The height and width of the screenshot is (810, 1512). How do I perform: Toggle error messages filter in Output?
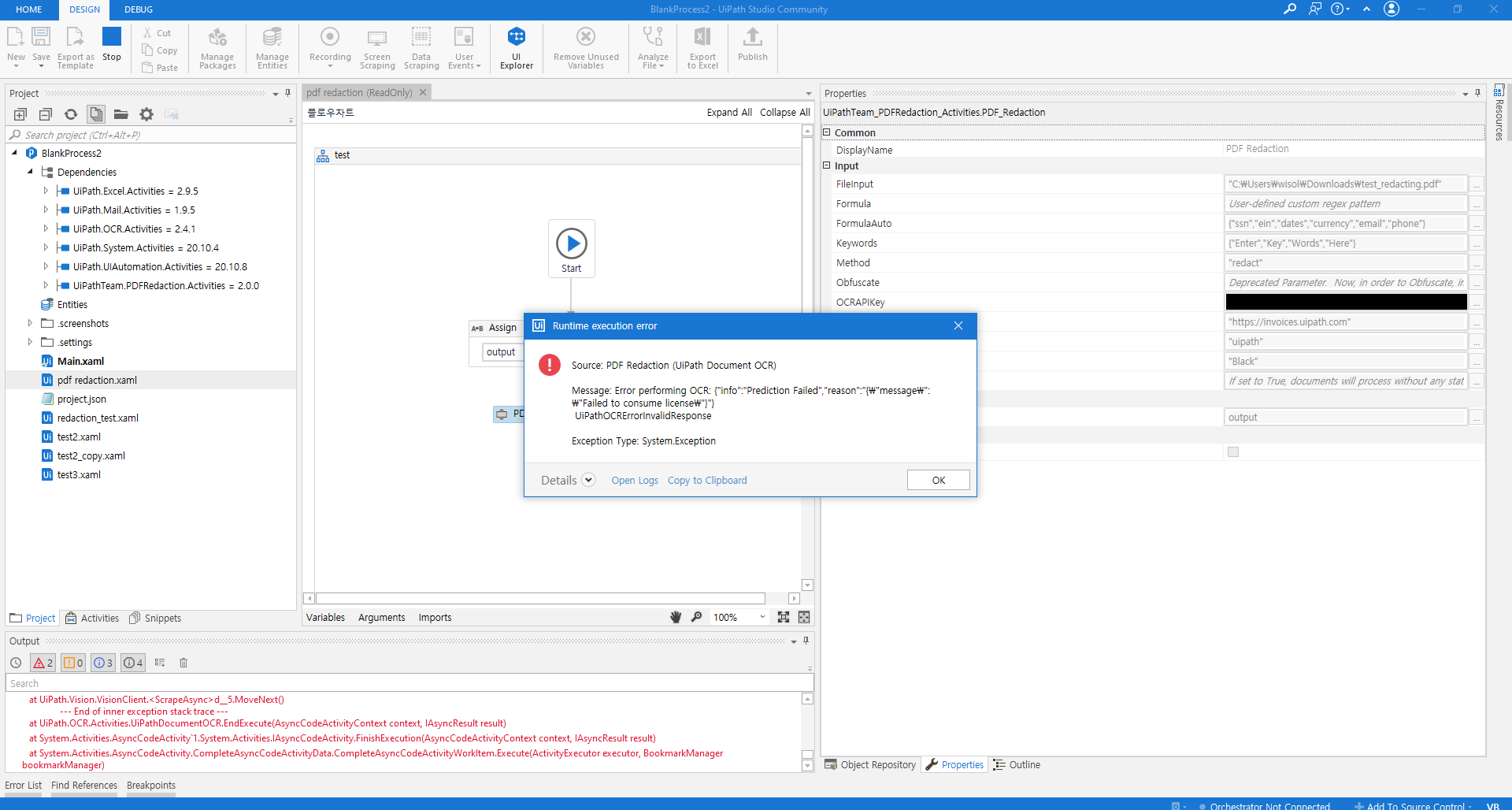coord(43,663)
